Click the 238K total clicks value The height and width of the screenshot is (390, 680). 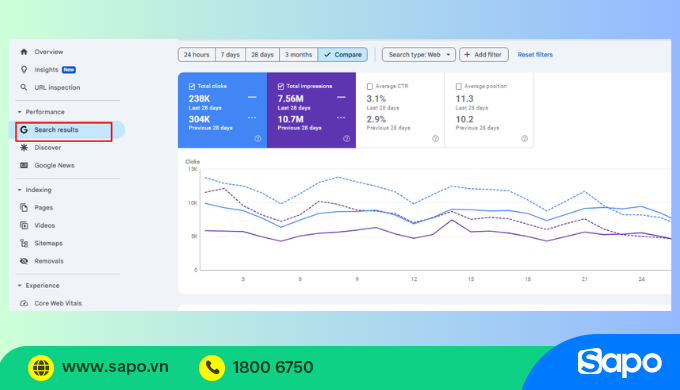(x=199, y=99)
